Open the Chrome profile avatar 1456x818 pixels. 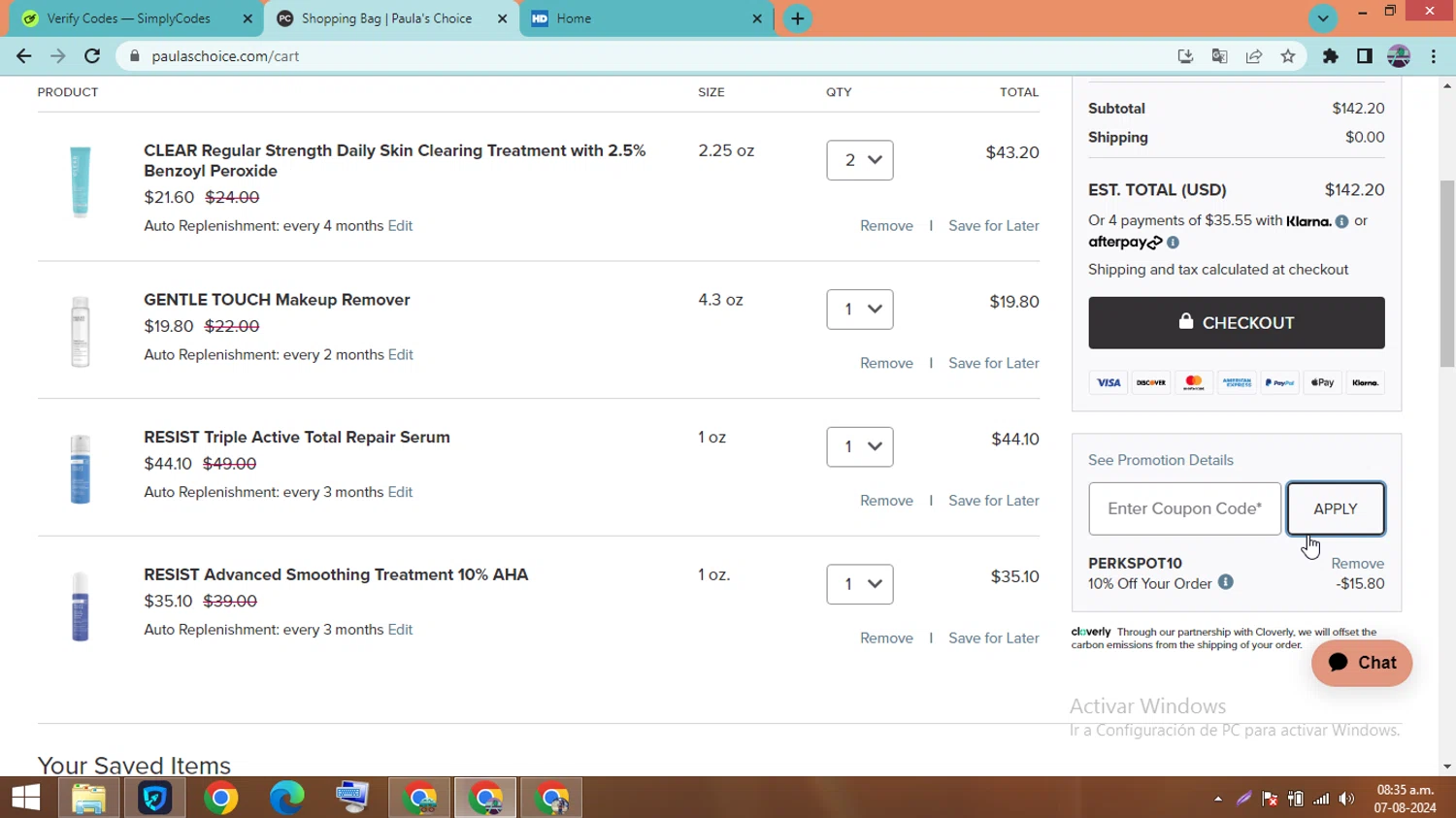[1399, 56]
